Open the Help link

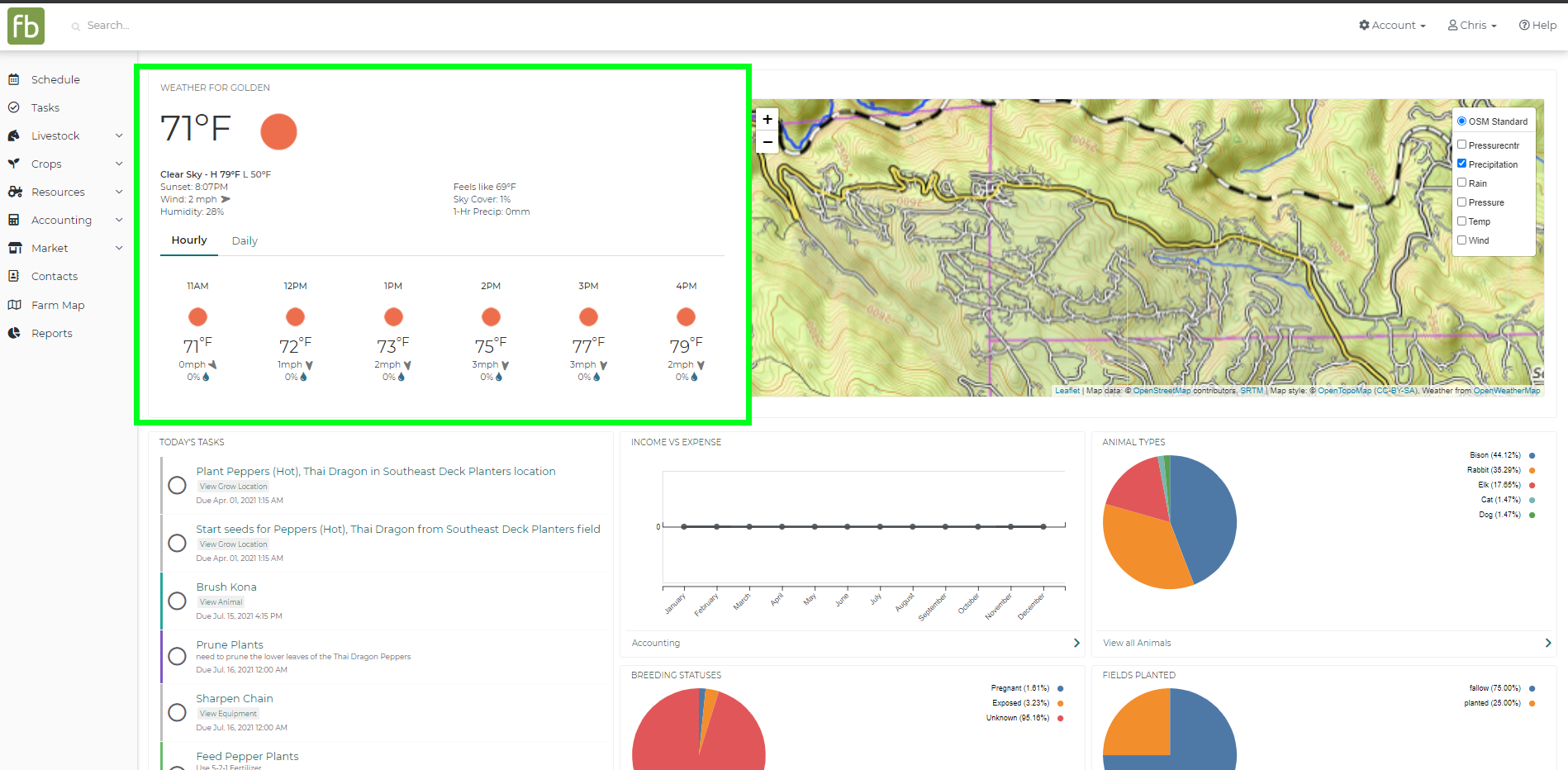[1537, 26]
